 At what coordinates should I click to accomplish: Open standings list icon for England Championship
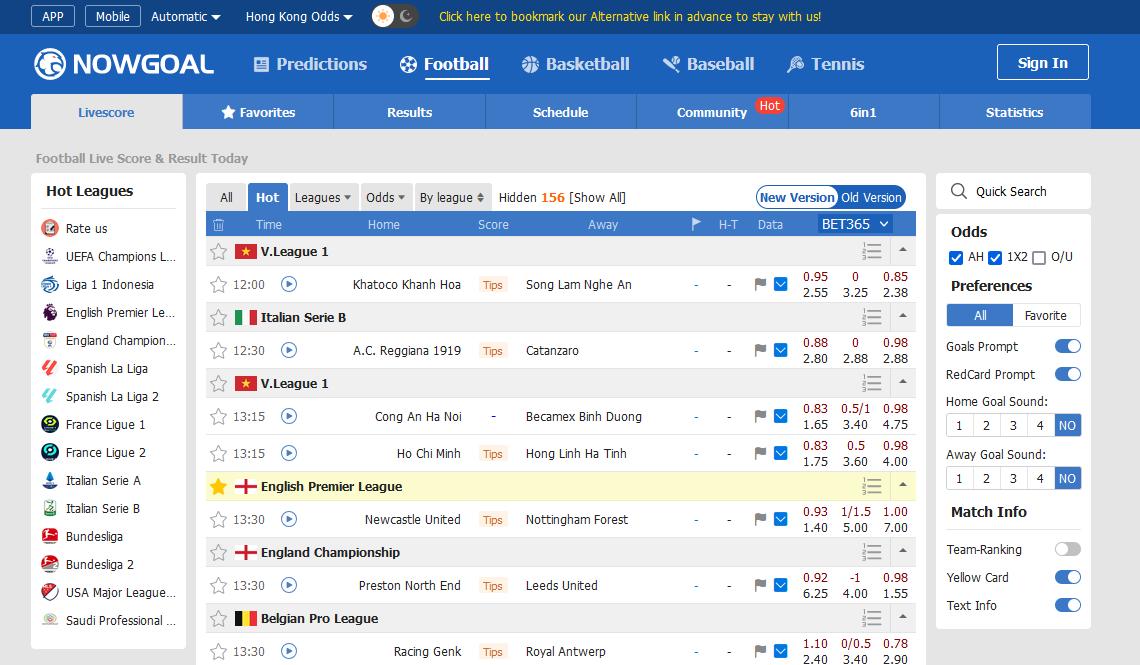coord(872,553)
